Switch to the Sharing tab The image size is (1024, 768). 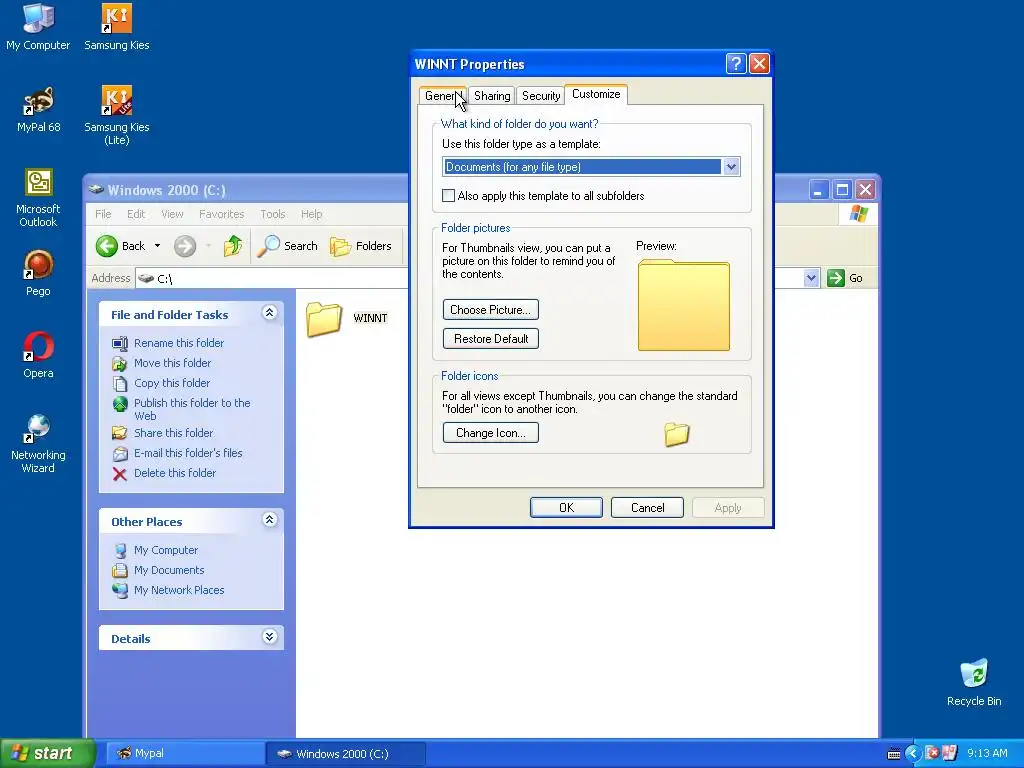(492, 96)
